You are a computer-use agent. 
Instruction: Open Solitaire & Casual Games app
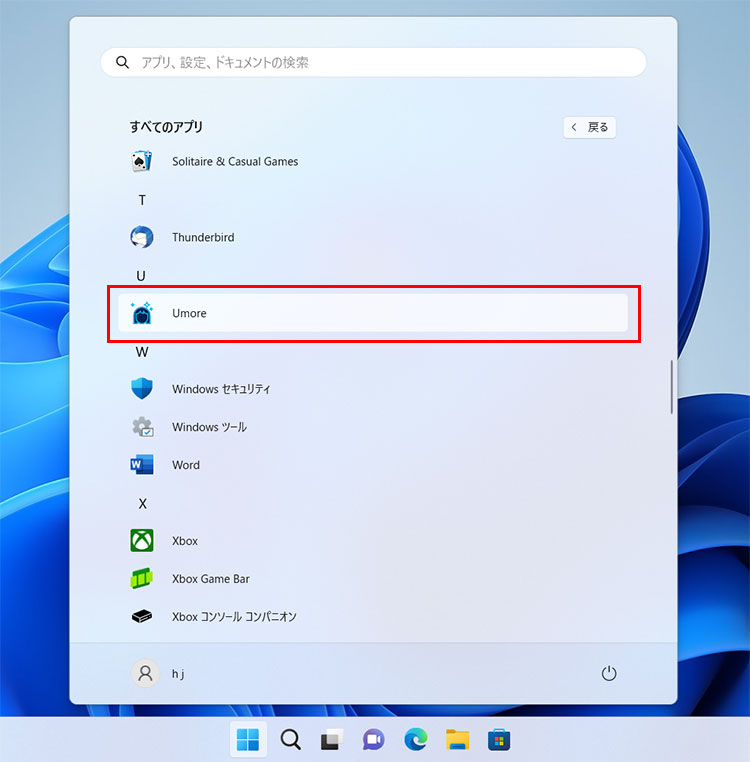pos(234,161)
